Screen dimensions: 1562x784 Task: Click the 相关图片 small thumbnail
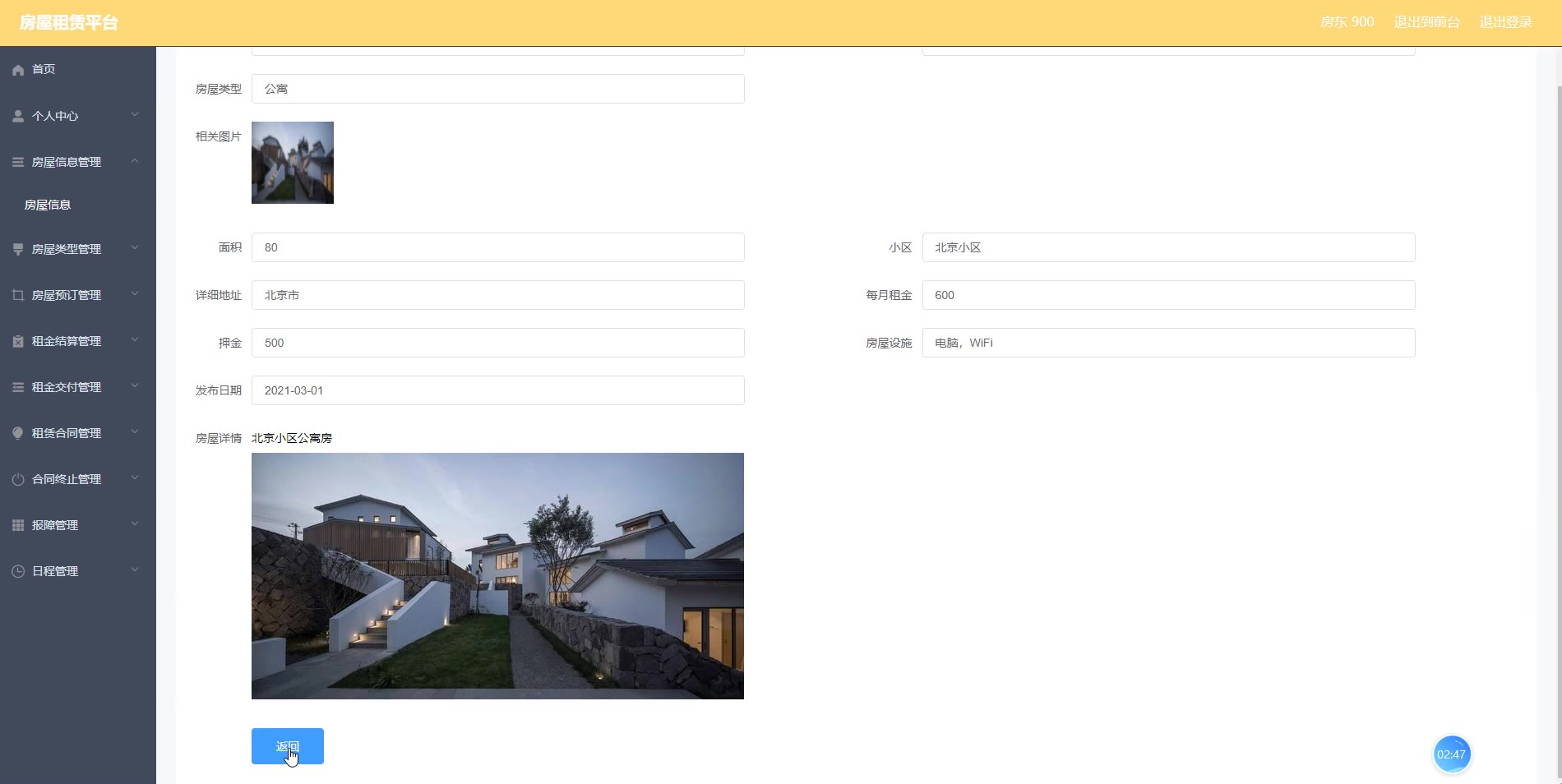coord(293,163)
